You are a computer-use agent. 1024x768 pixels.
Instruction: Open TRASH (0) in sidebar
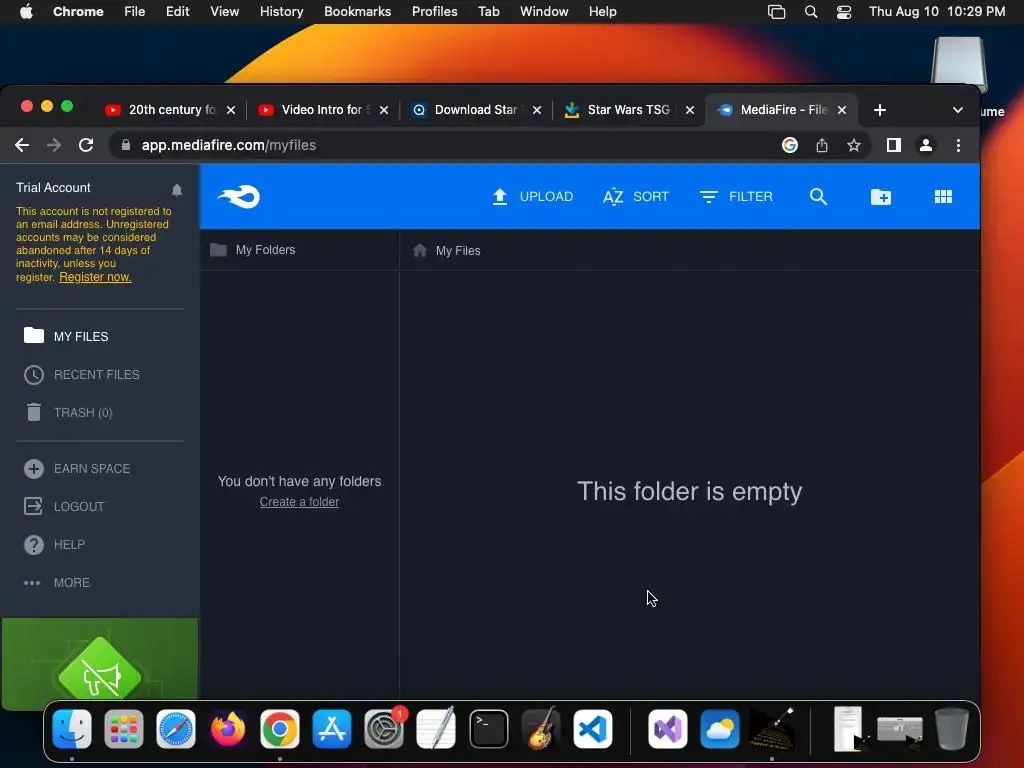tap(69, 412)
